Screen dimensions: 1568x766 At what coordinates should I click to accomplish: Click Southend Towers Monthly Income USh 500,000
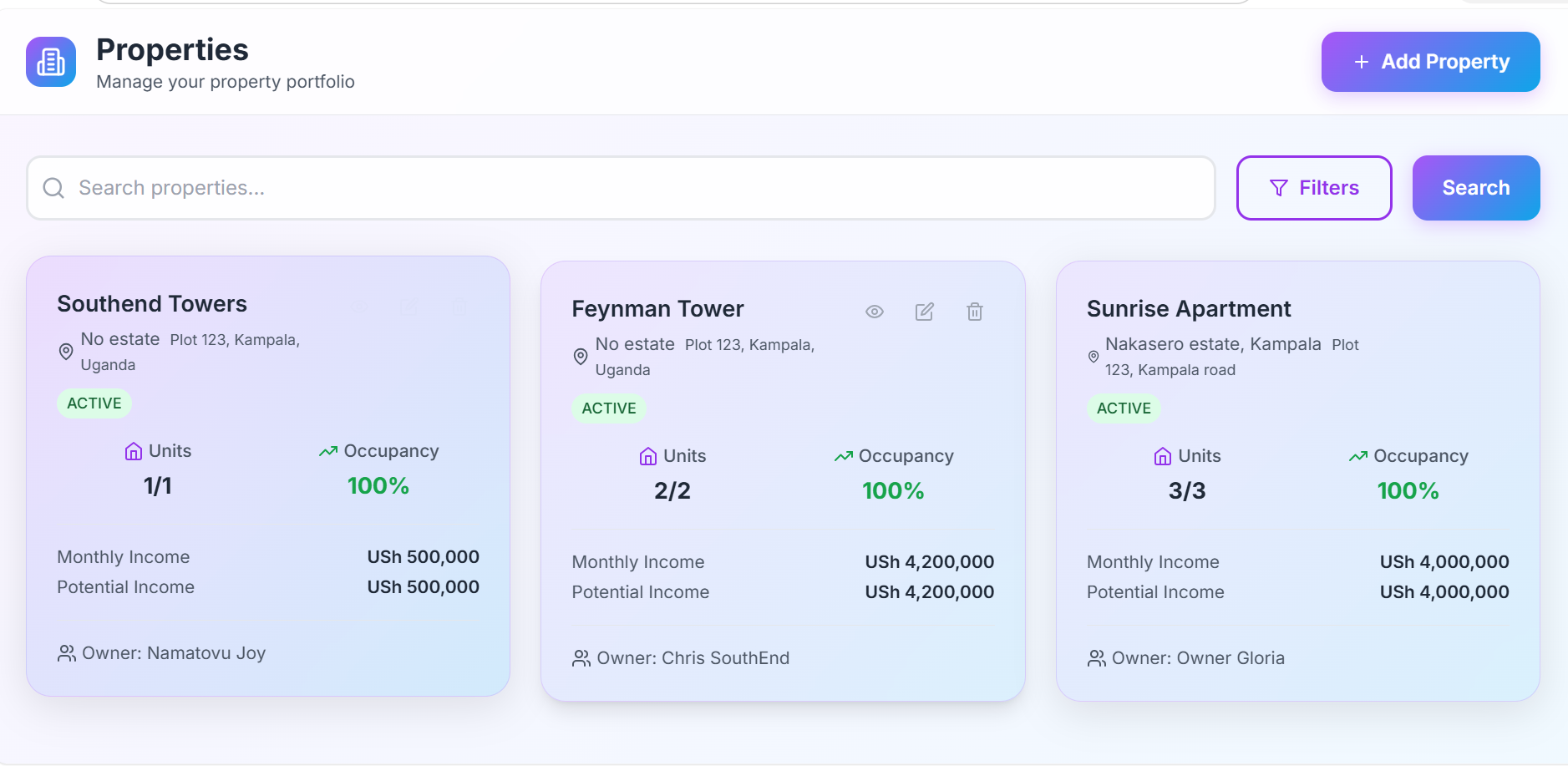(x=424, y=557)
